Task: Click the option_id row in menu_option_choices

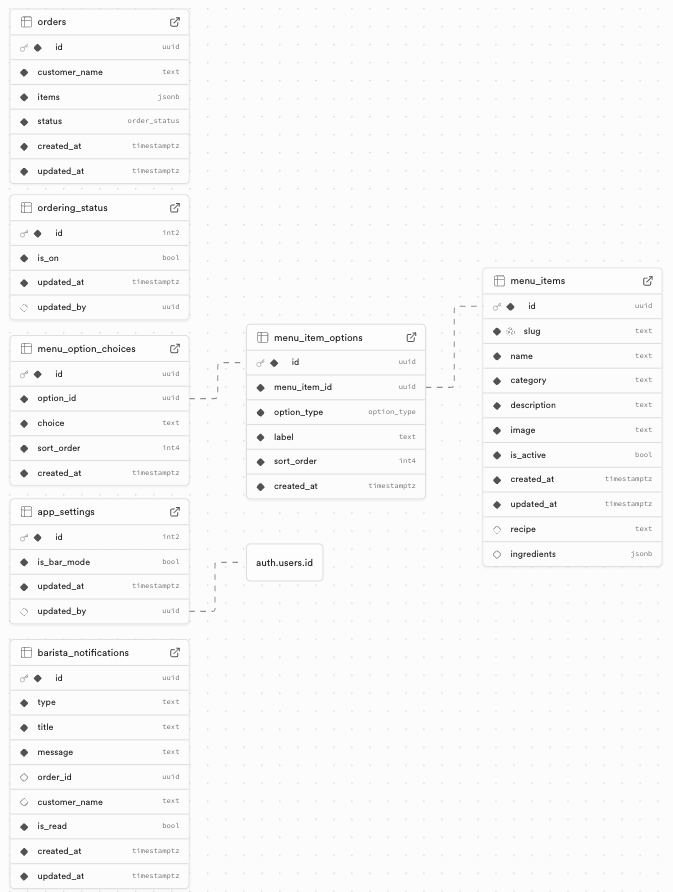Action: coord(57,398)
